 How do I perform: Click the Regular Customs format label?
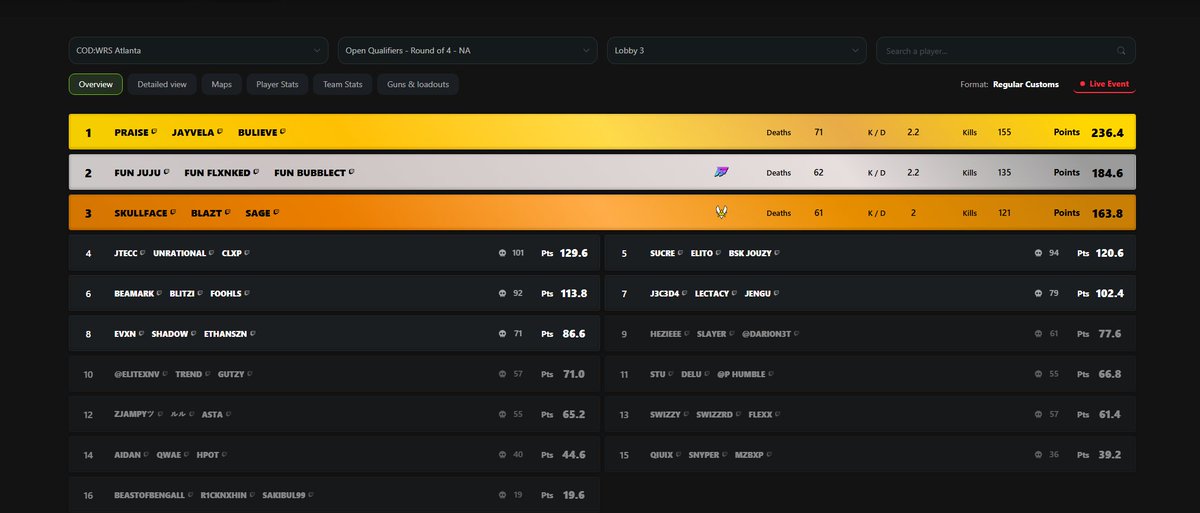(x=1026, y=84)
